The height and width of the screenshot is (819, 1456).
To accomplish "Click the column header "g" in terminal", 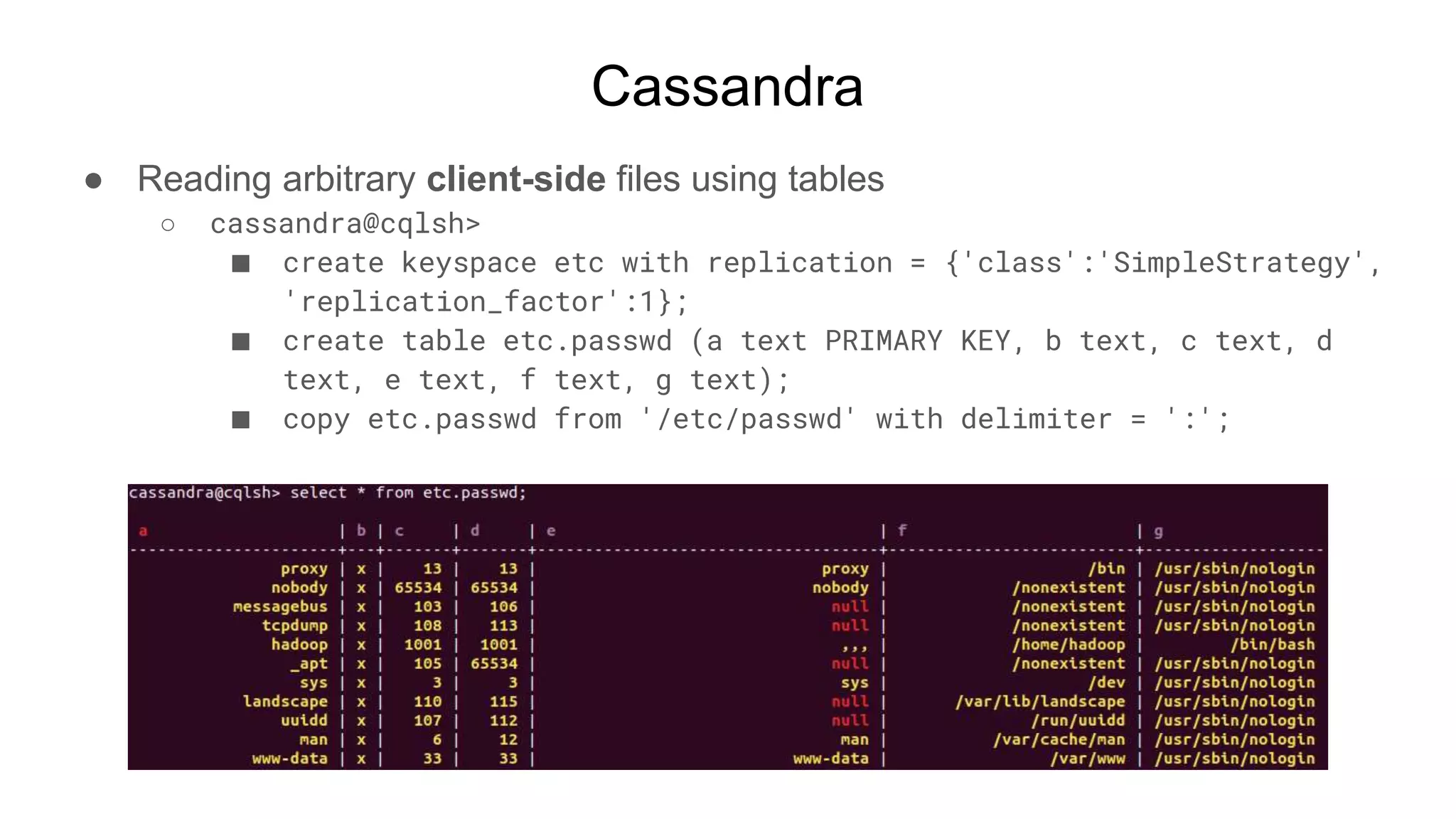I will point(1158,532).
